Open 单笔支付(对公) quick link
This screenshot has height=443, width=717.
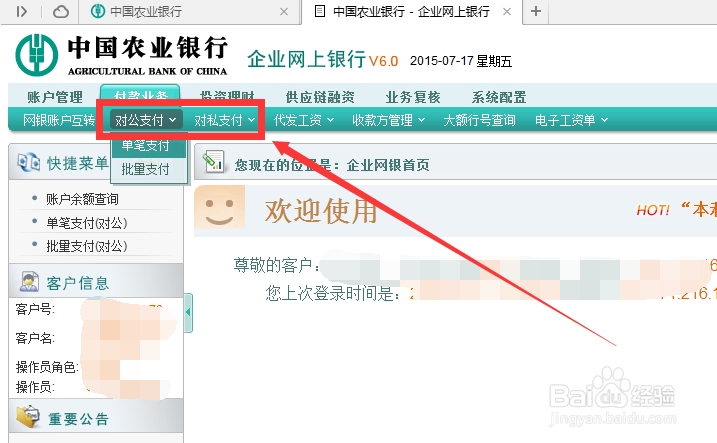pos(86,223)
